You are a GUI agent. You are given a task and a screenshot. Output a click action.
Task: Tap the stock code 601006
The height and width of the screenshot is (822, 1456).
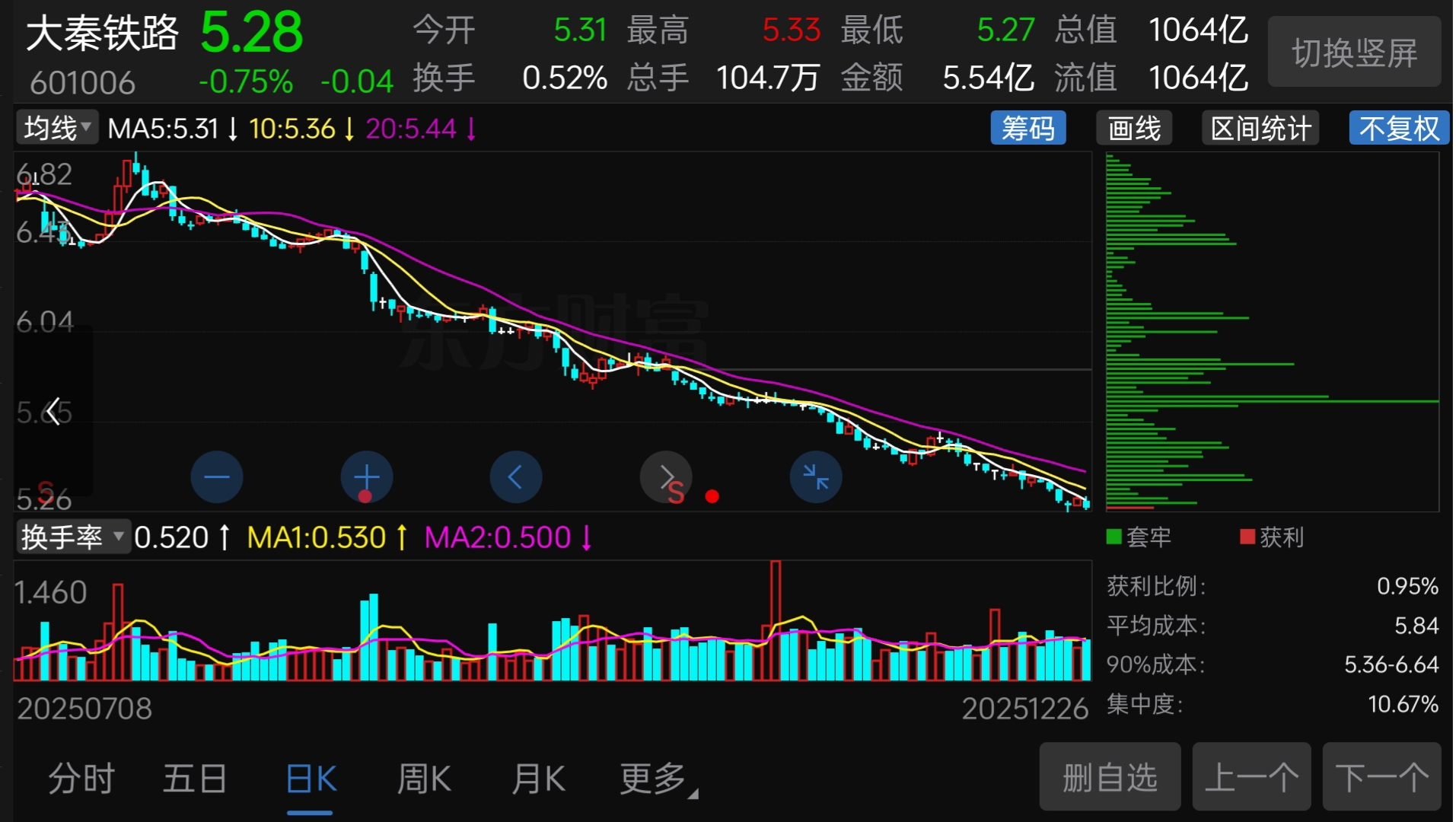tap(82, 82)
